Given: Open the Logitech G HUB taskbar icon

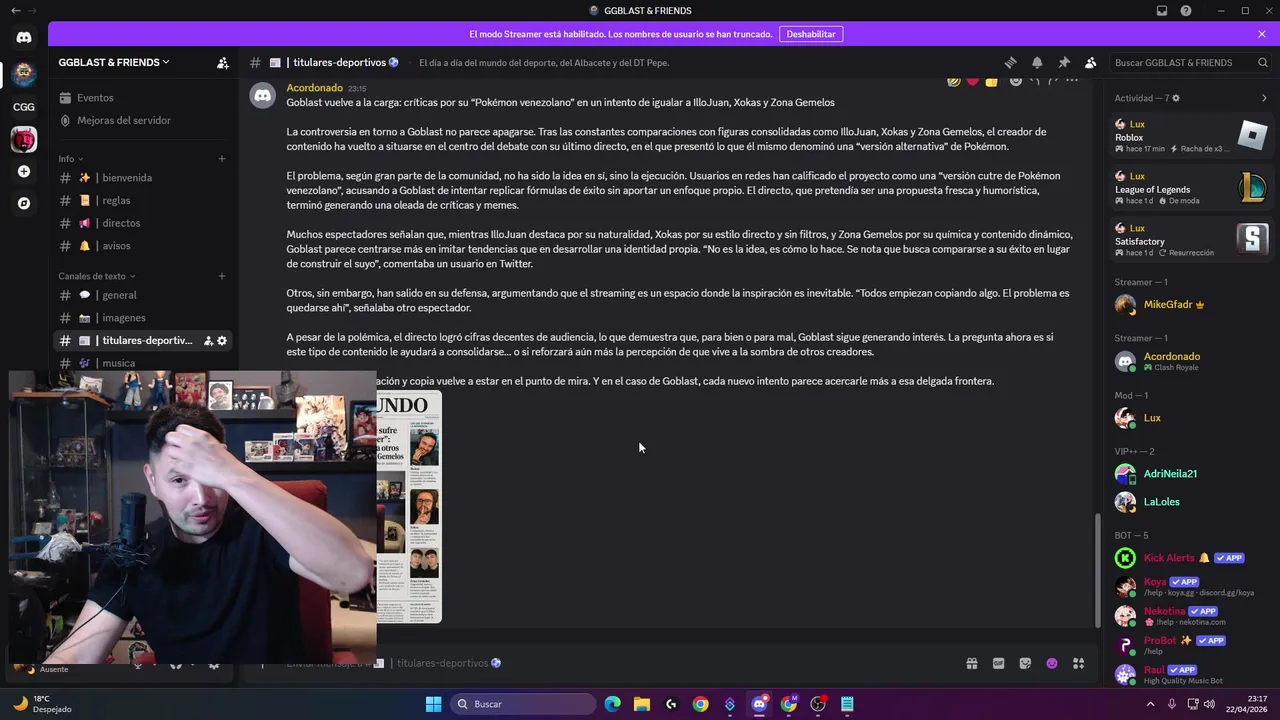Looking at the screenshot, I should [671, 704].
